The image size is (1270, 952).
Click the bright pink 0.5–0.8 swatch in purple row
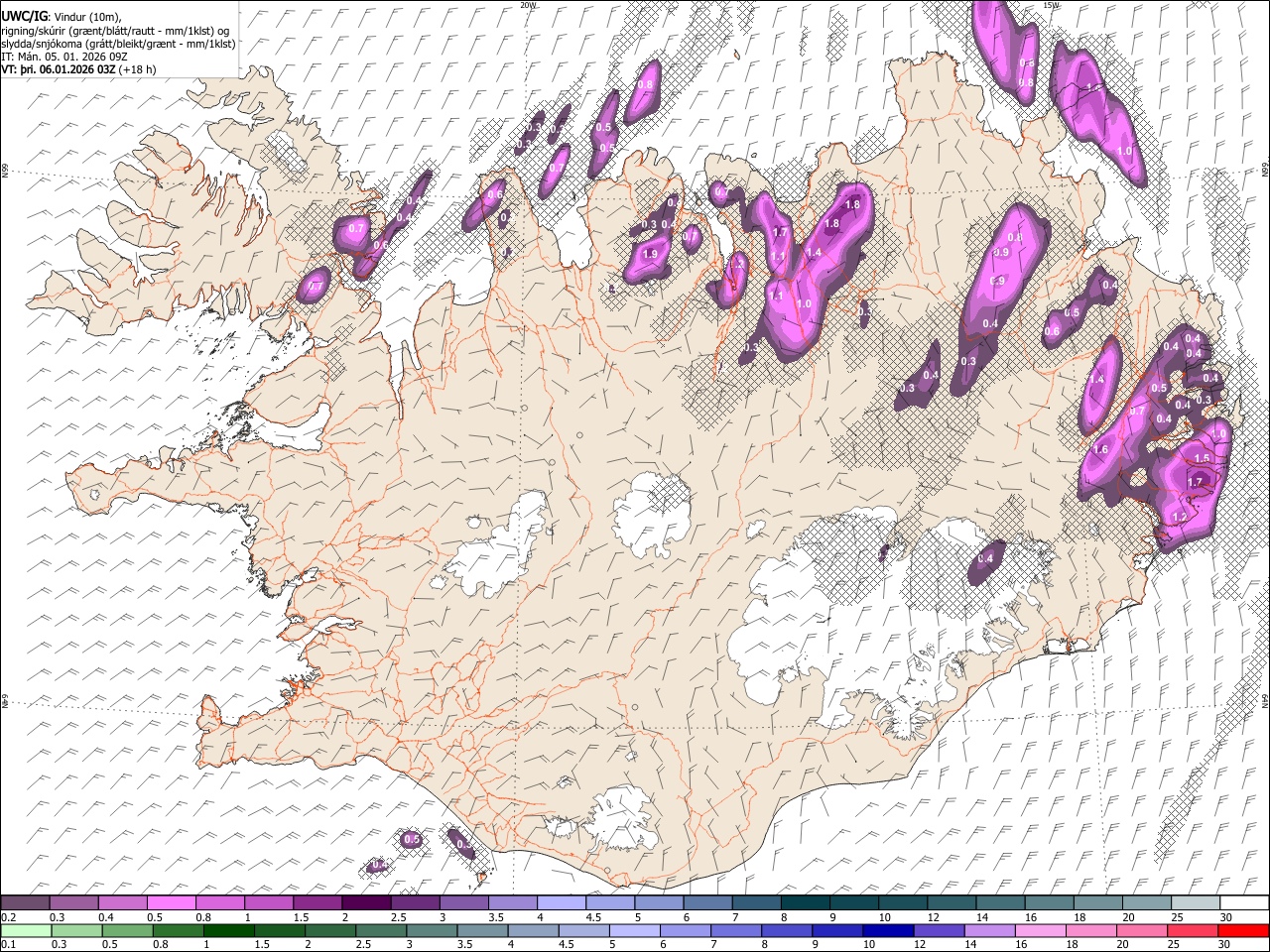(x=171, y=902)
